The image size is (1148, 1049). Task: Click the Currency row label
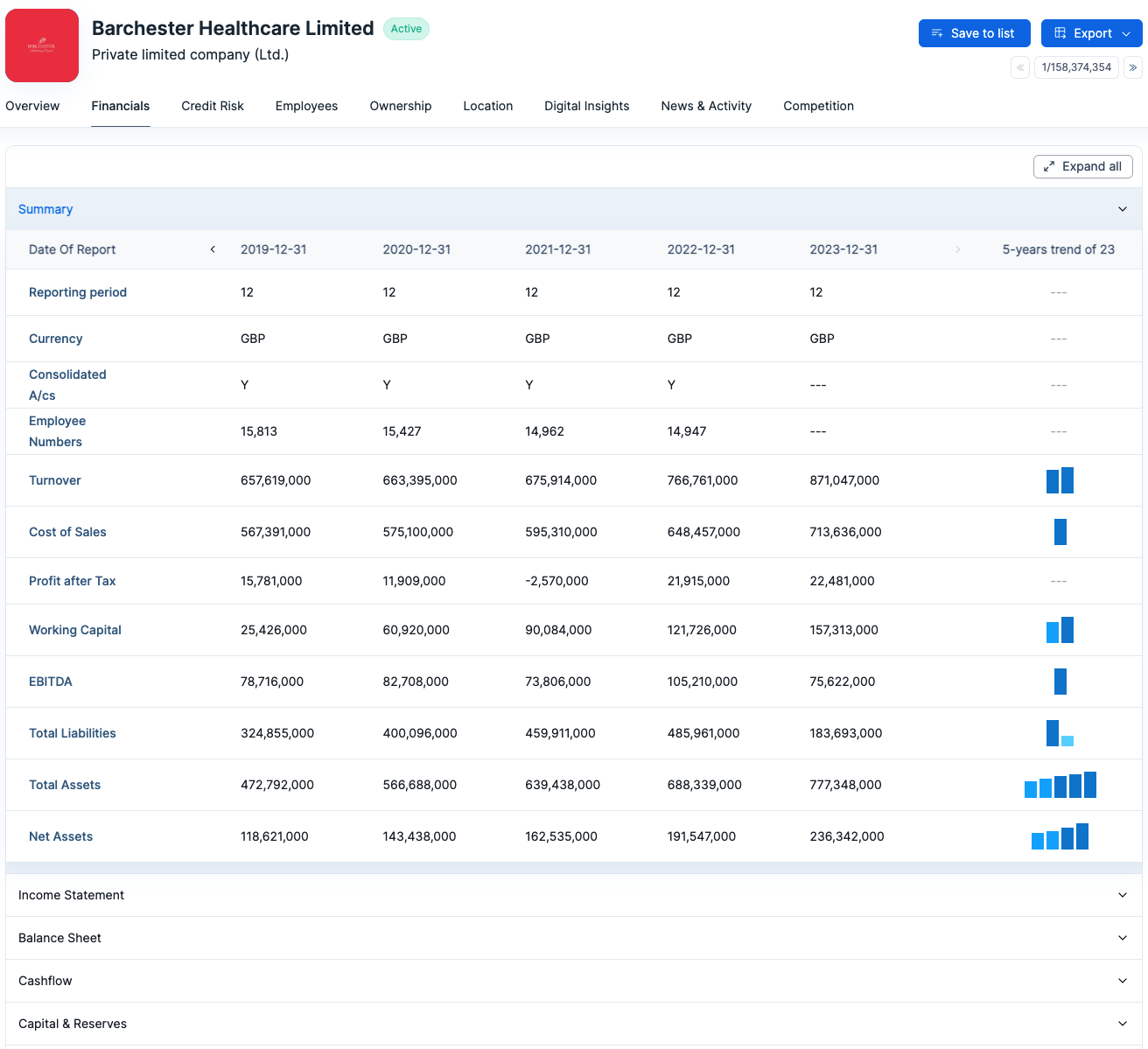(56, 339)
